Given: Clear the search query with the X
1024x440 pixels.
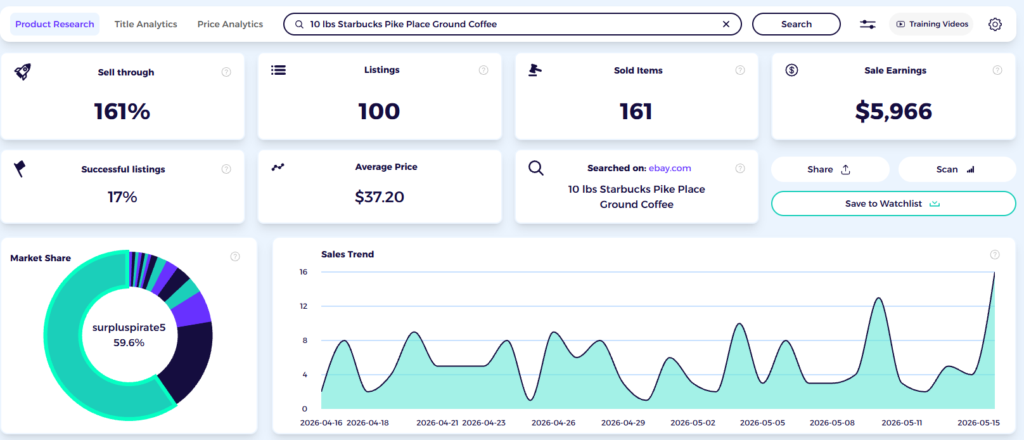Looking at the screenshot, I should coord(726,24).
